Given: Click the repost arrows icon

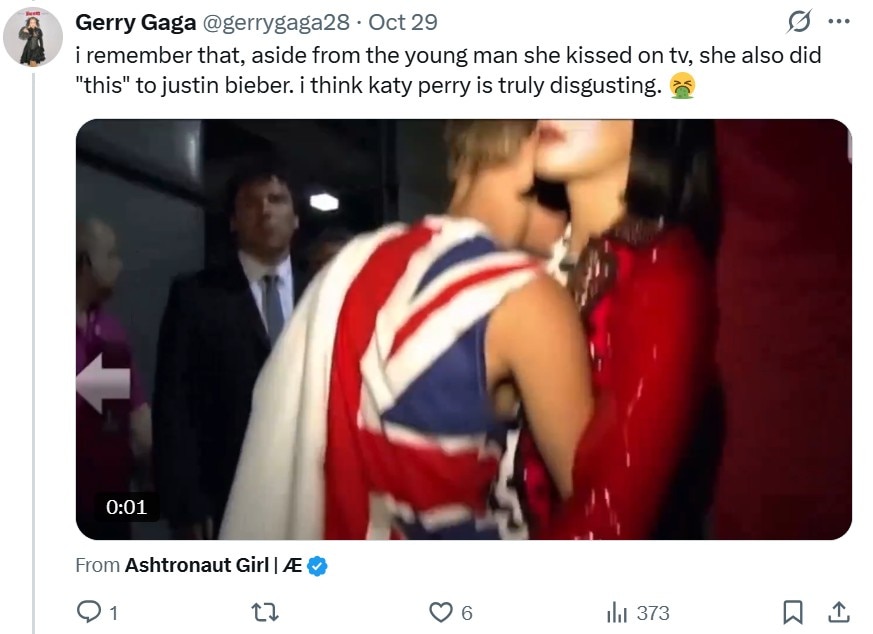Looking at the screenshot, I should pos(265,612).
